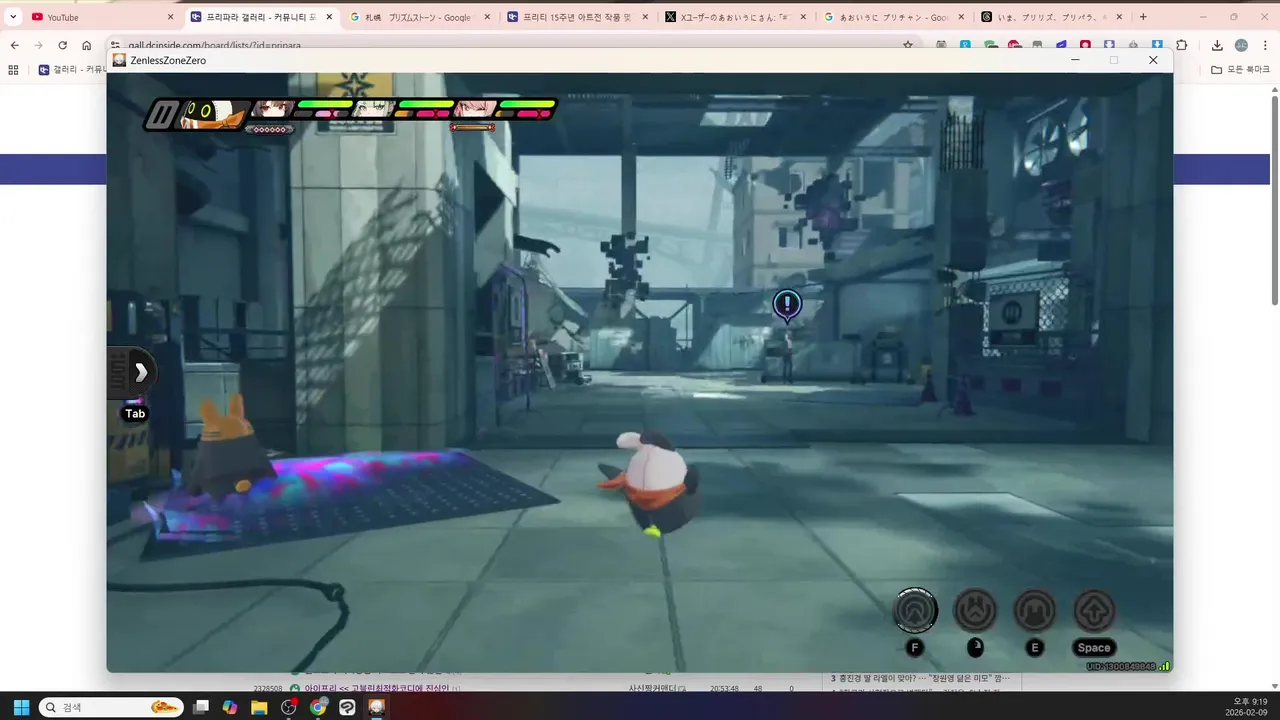Click the UID:1300849848 text in game corner
The image size is (1280, 720).
click(1121, 666)
